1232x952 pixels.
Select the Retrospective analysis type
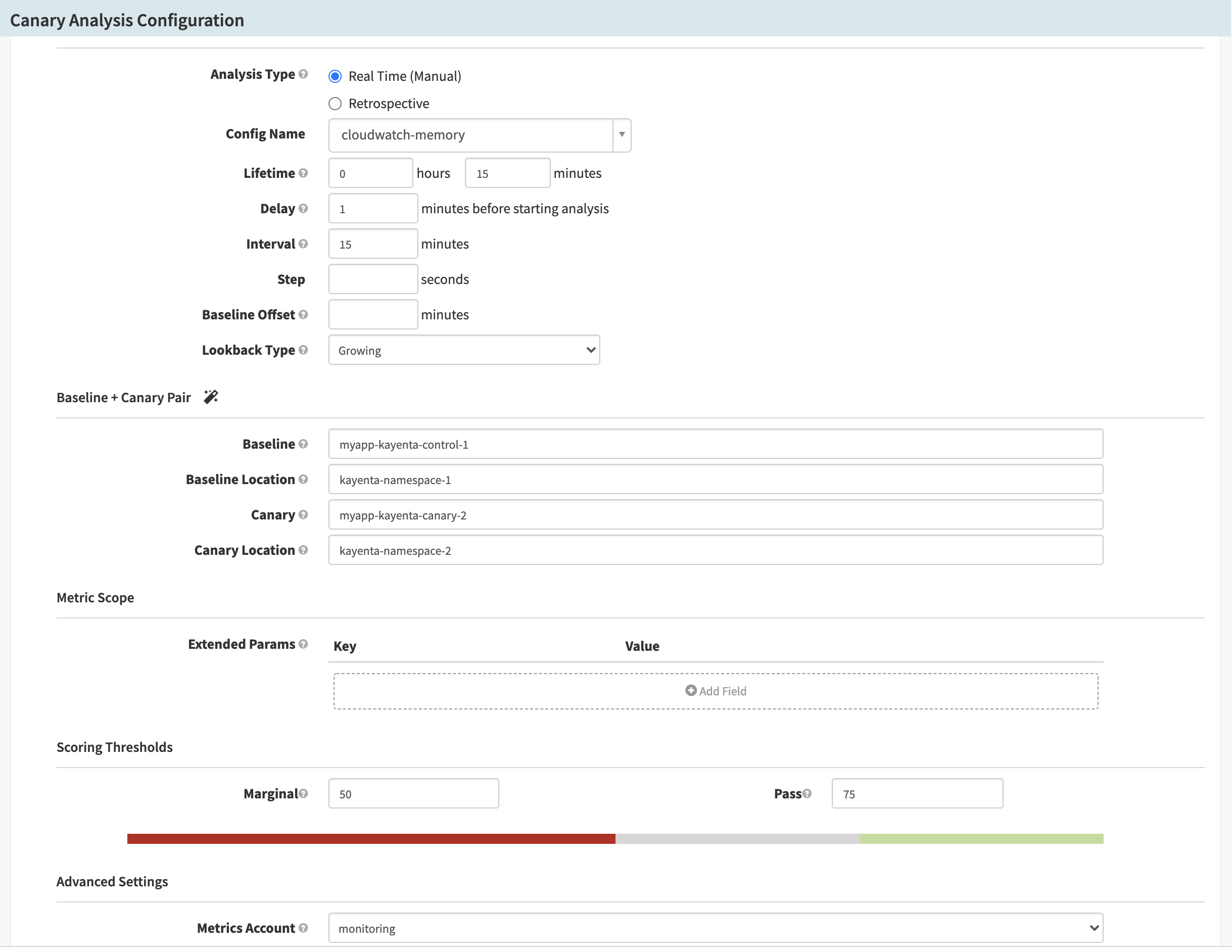click(x=335, y=104)
